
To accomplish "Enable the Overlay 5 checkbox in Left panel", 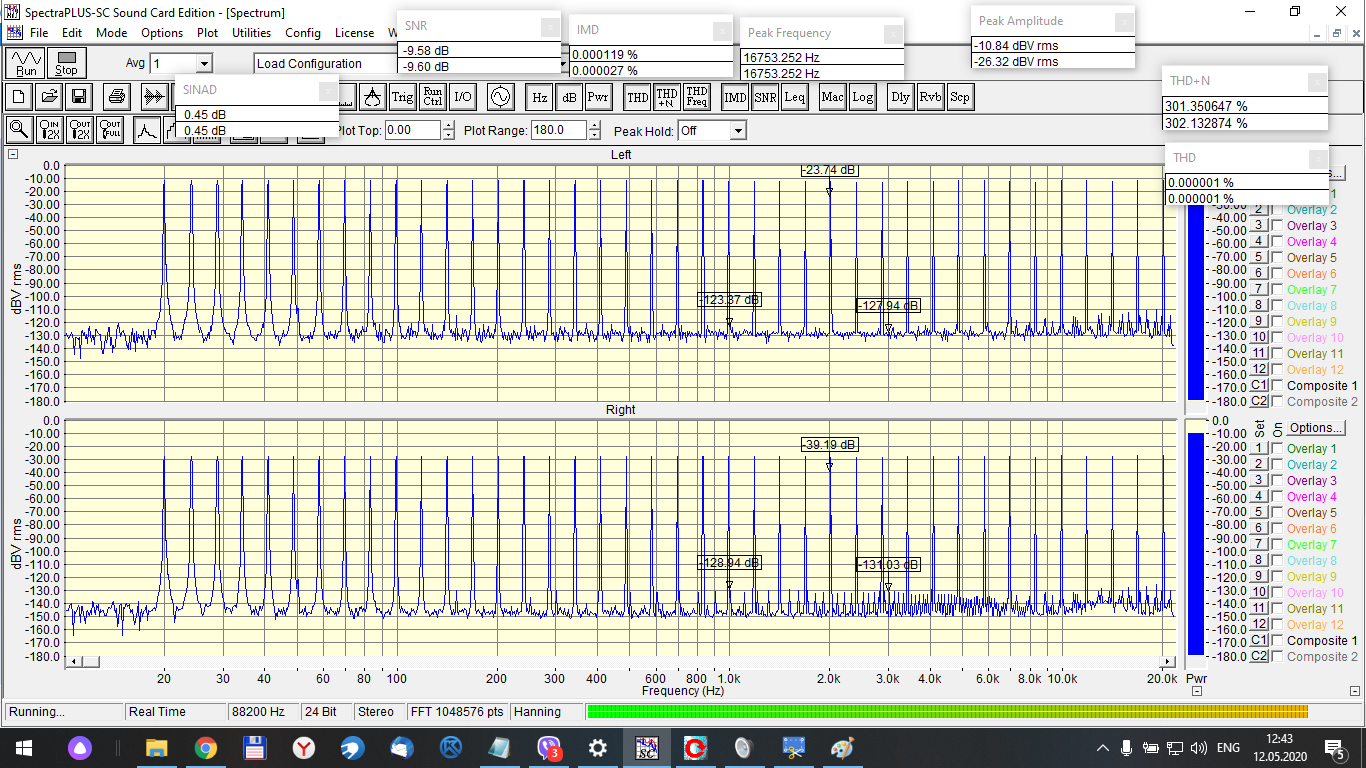I will (1277, 258).
